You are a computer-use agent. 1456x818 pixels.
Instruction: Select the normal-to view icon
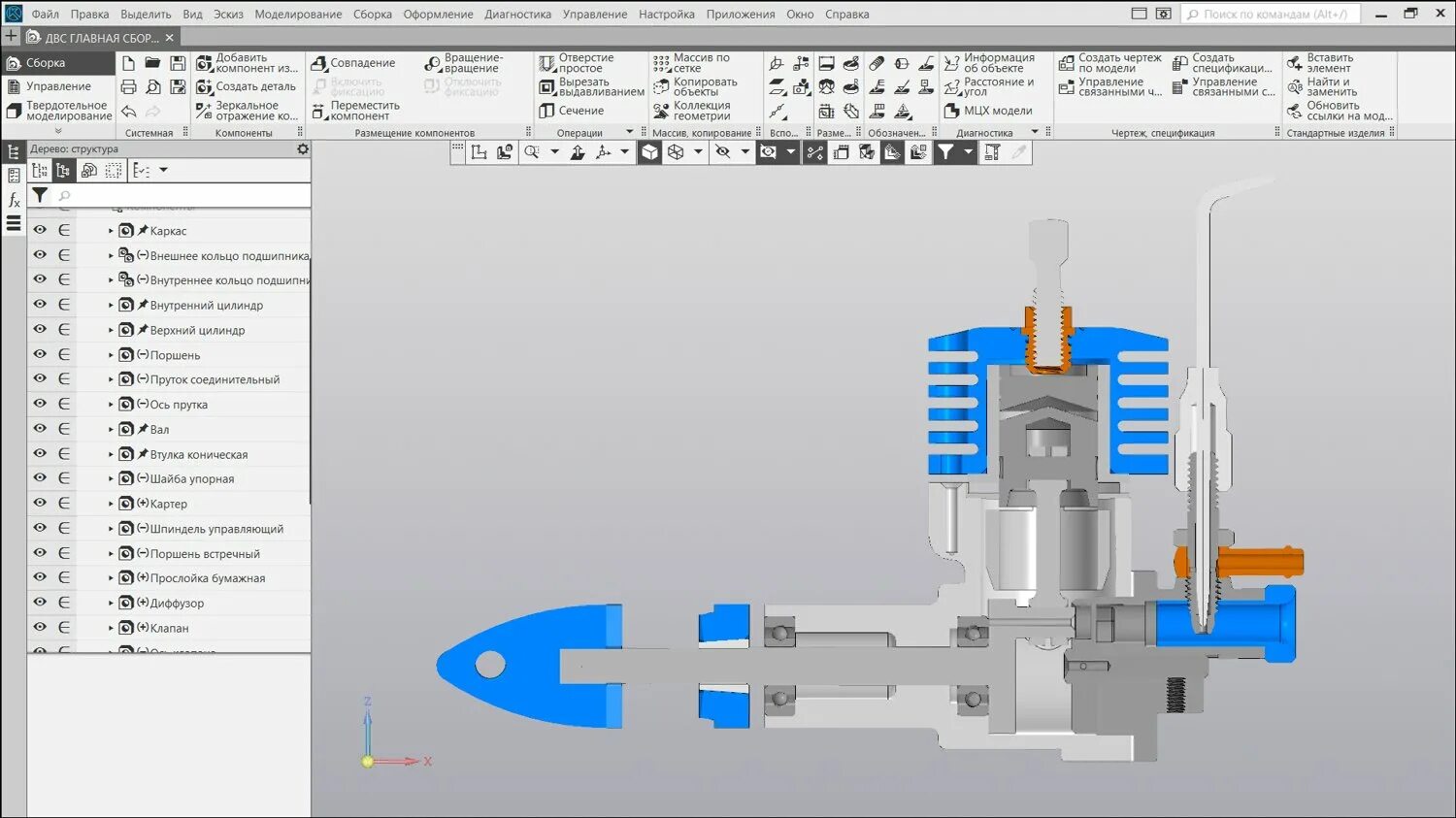pos(578,152)
